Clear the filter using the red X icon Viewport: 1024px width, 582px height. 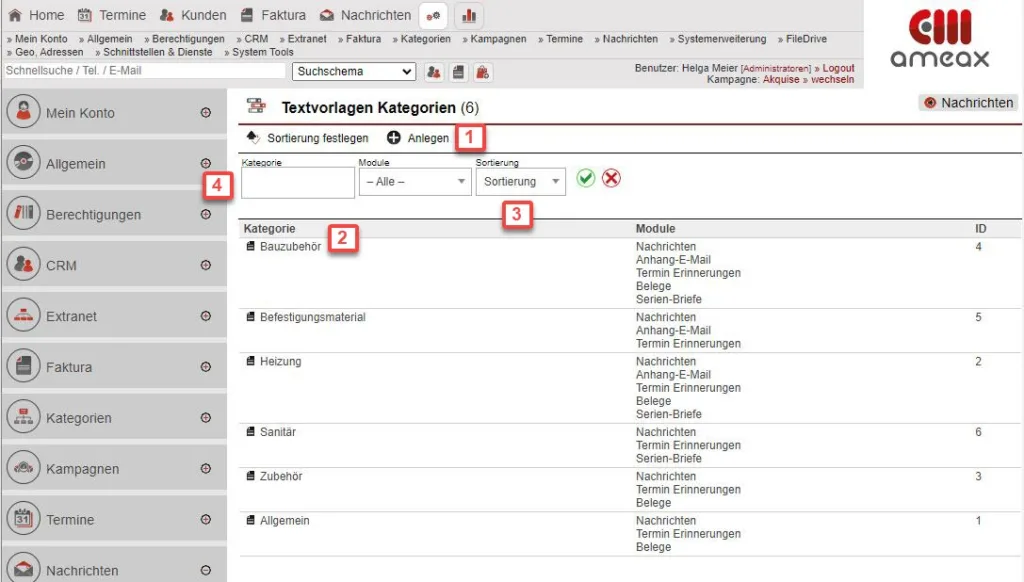coord(610,180)
